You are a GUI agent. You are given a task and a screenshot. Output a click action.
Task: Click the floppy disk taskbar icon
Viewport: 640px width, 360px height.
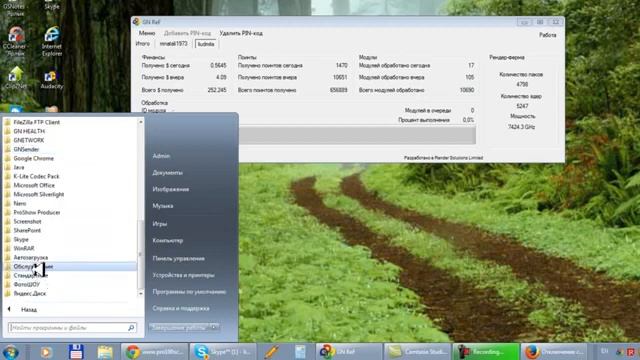76,352
